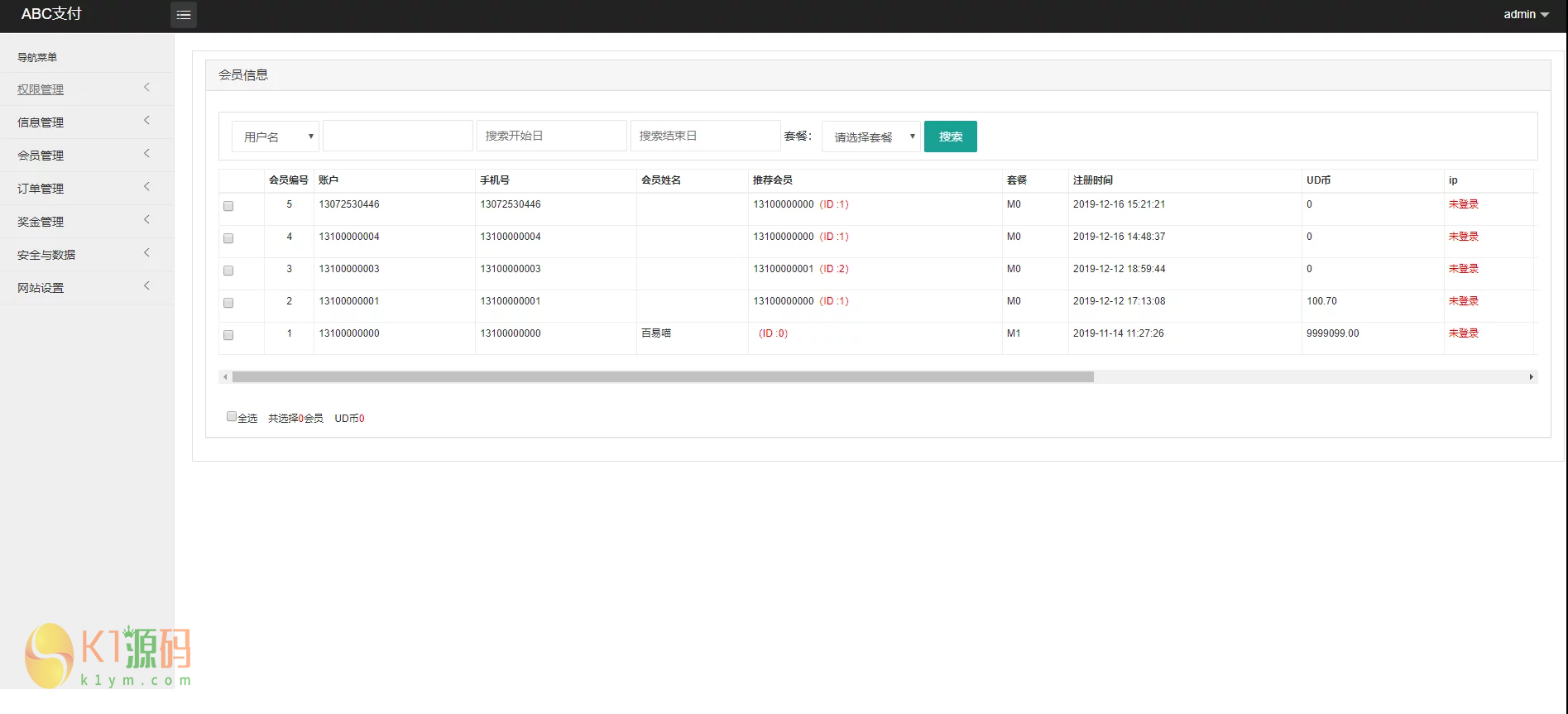Expand the 网站设置 menu
This screenshot has height=714, width=1568.
pyautogui.click(x=87, y=287)
